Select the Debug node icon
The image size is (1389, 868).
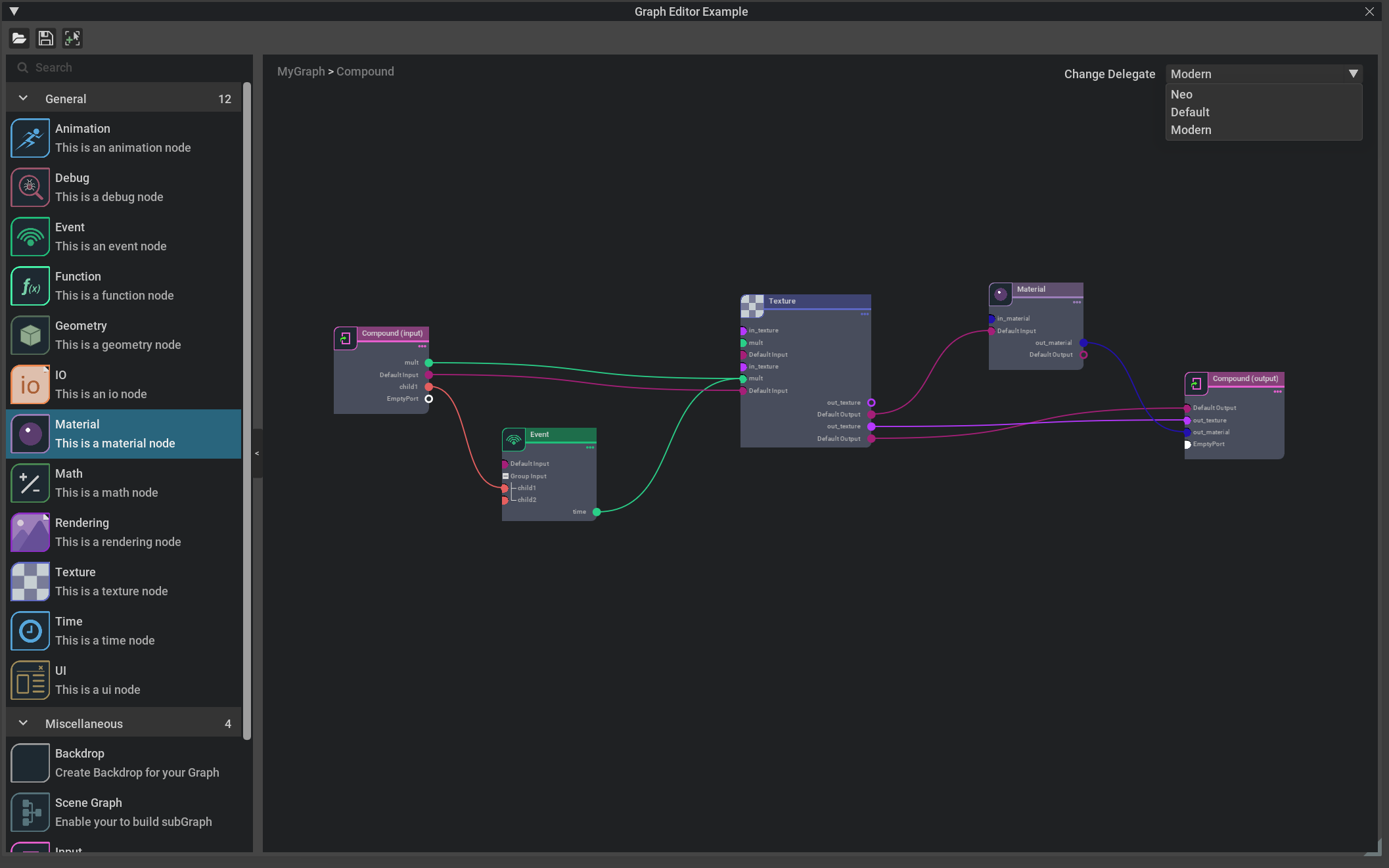(x=30, y=187)
